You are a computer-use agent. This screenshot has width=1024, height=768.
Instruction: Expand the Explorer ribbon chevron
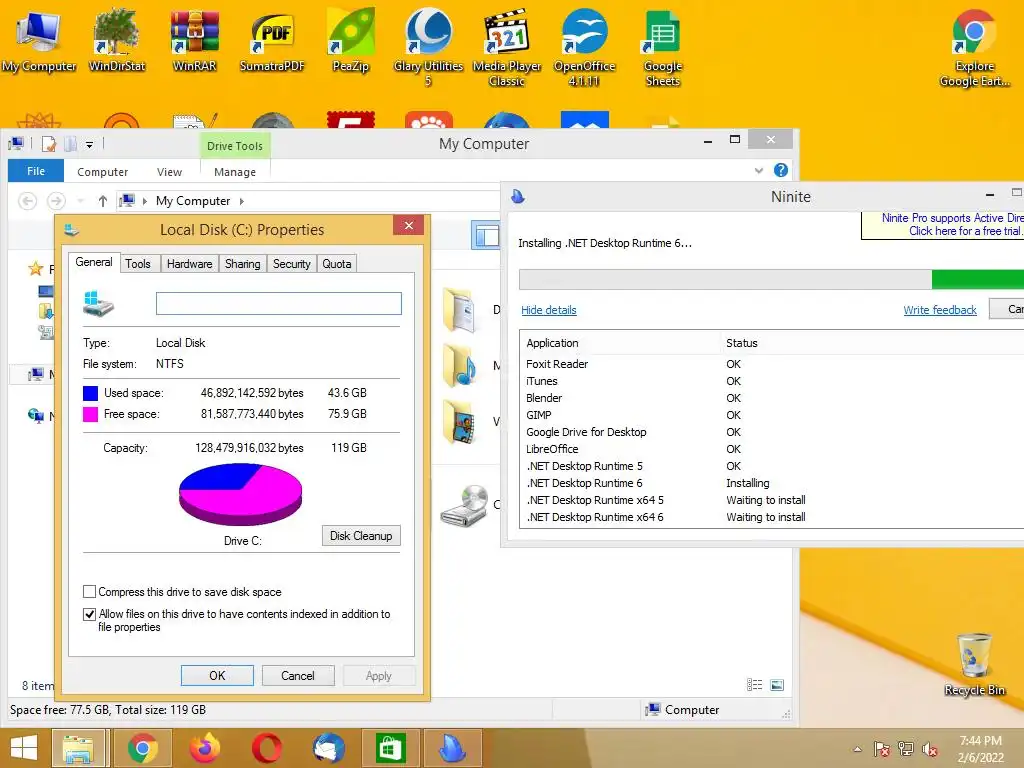pyautogui.click(x=759, y=170)
